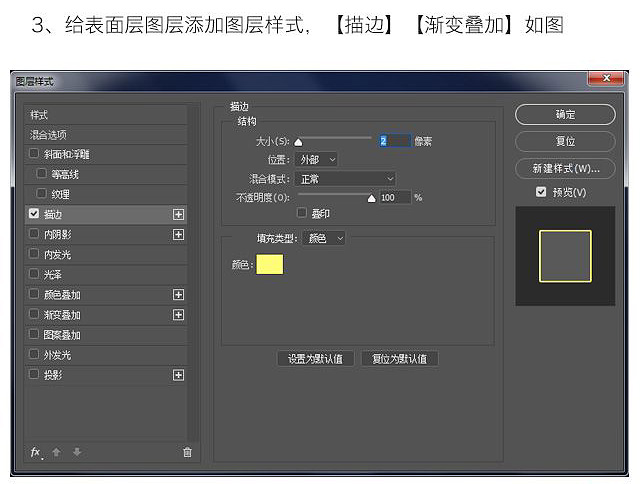Enable the 纹理 checkbox

click(x=41, y=193)
